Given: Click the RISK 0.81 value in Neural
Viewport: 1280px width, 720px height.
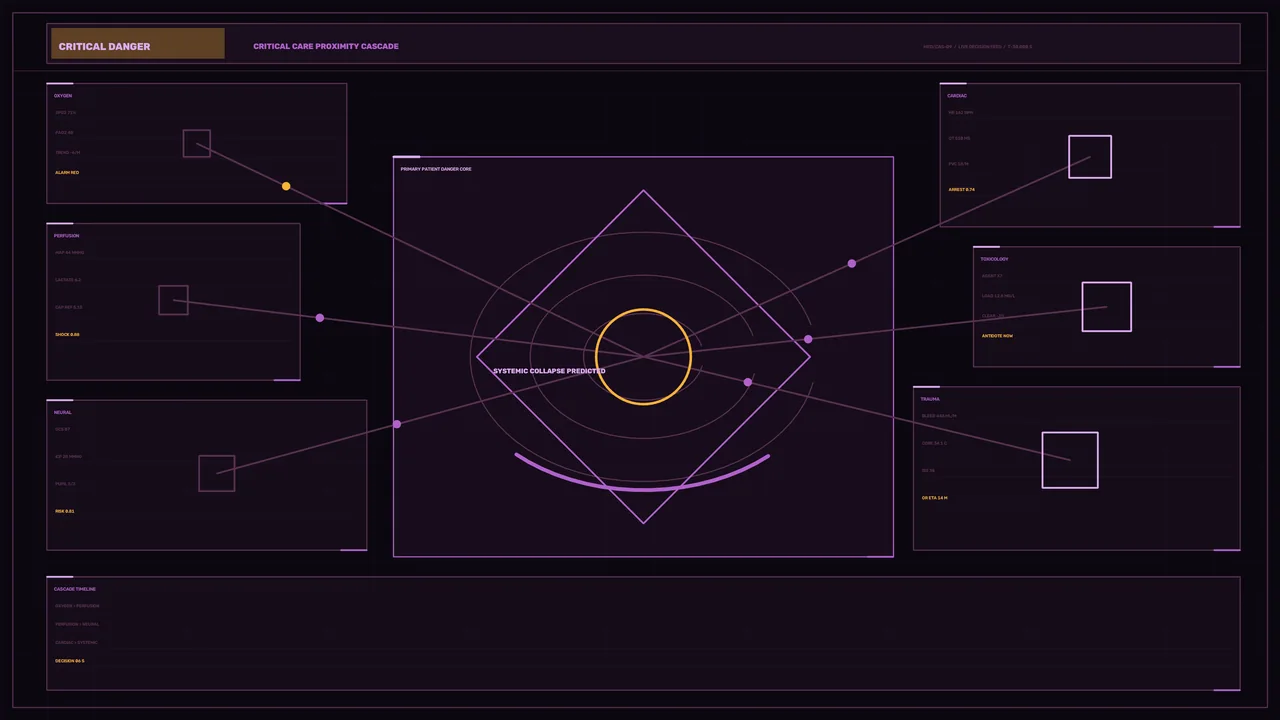Looking at the screenshot, I should pyautogui.click(x=65, y=512).
